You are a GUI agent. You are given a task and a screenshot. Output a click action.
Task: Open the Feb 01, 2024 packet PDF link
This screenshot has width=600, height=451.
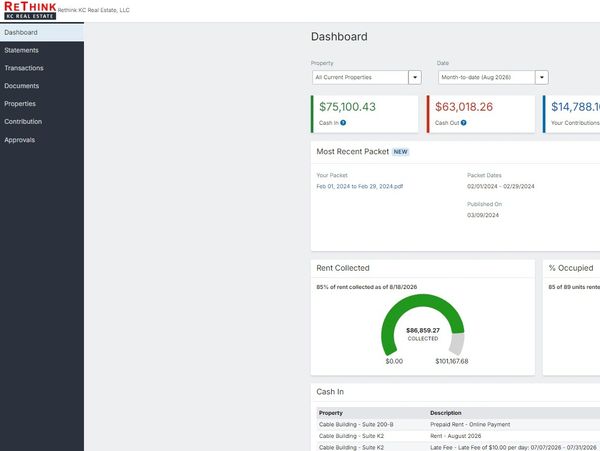(360, 186)
